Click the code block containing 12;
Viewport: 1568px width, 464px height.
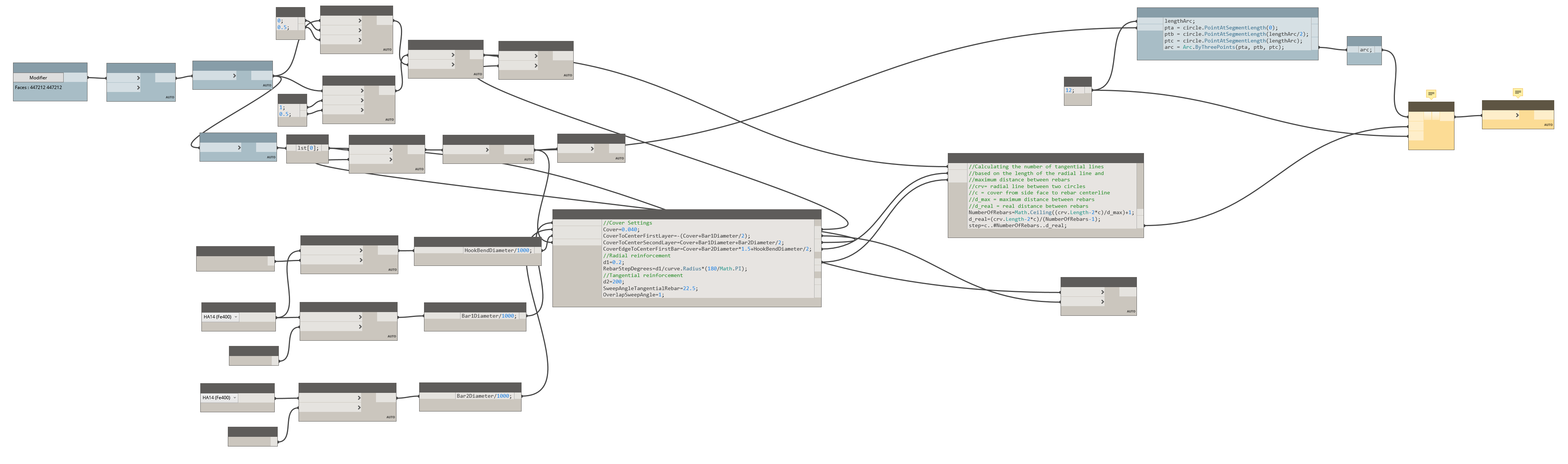click(x=1070, y=90)
